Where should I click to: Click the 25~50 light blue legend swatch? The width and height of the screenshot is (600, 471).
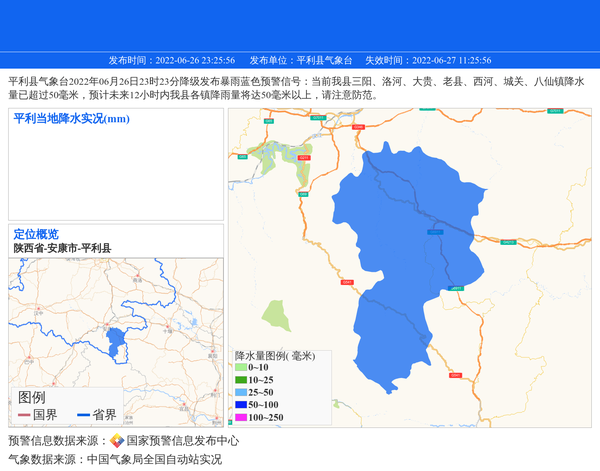click(241, 393)
